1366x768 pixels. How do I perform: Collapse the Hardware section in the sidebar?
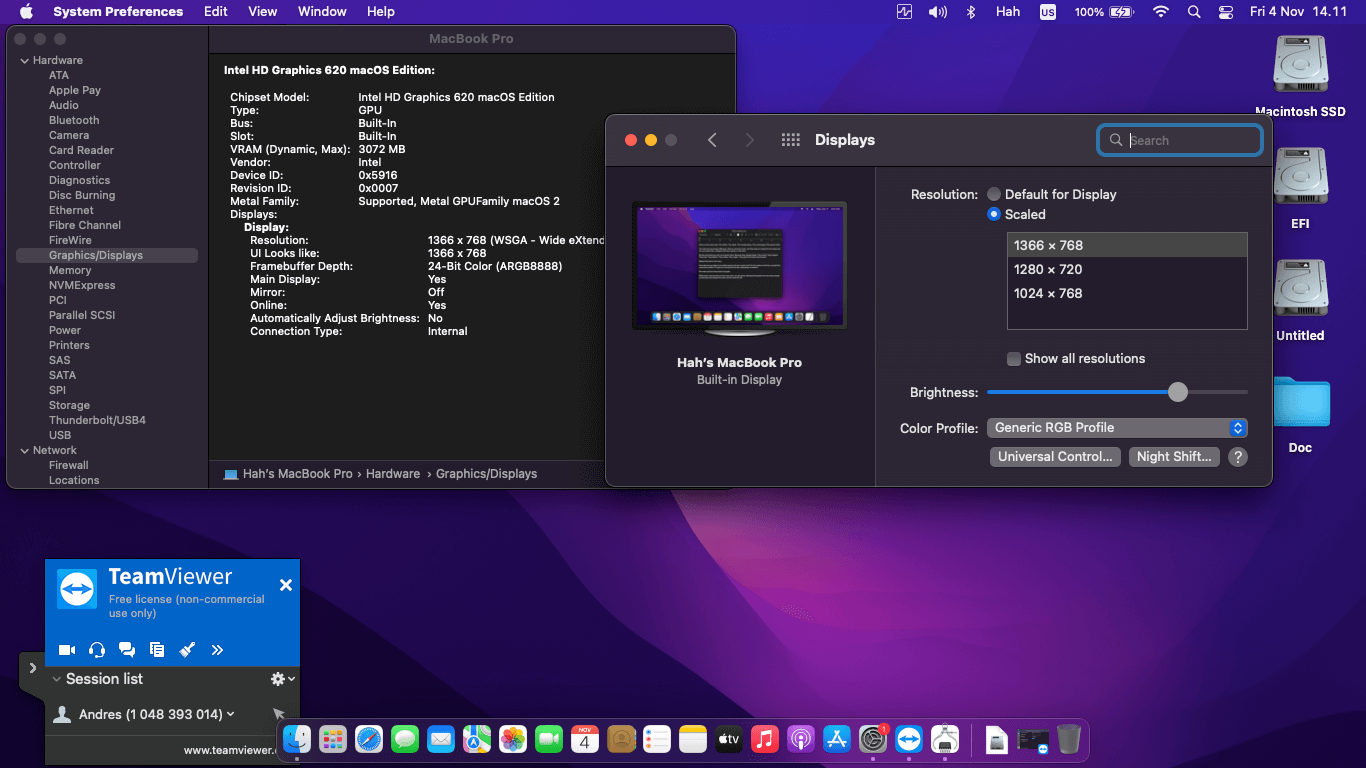(24, 61)
